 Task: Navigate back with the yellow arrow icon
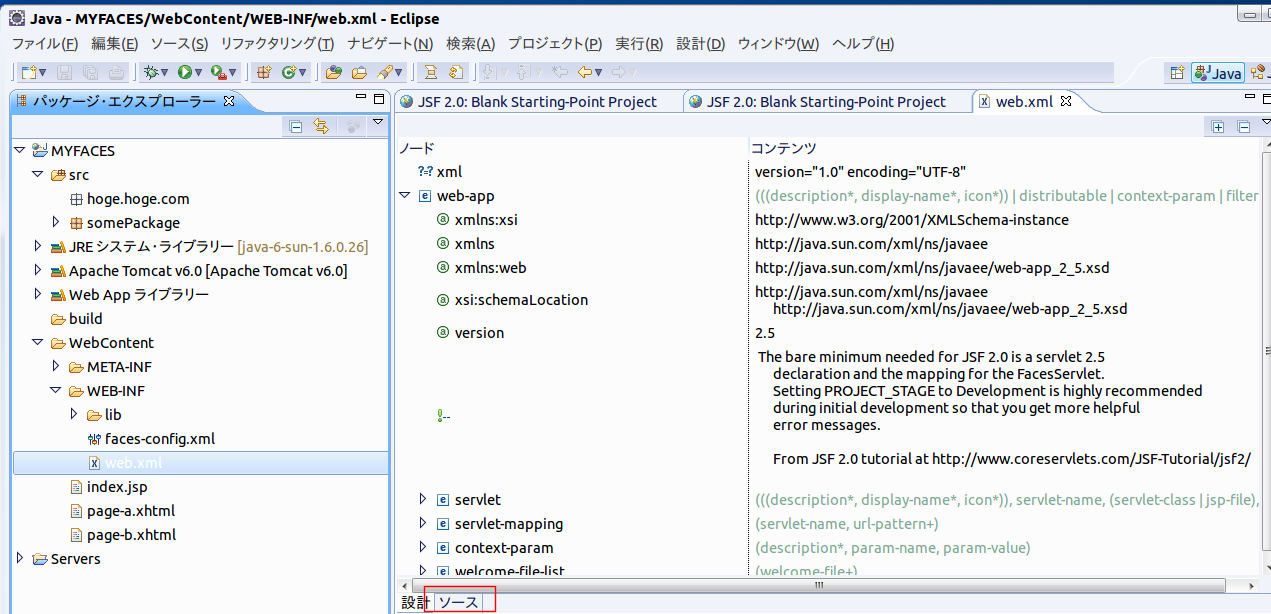pyautogui.click(x=585, y=72)
